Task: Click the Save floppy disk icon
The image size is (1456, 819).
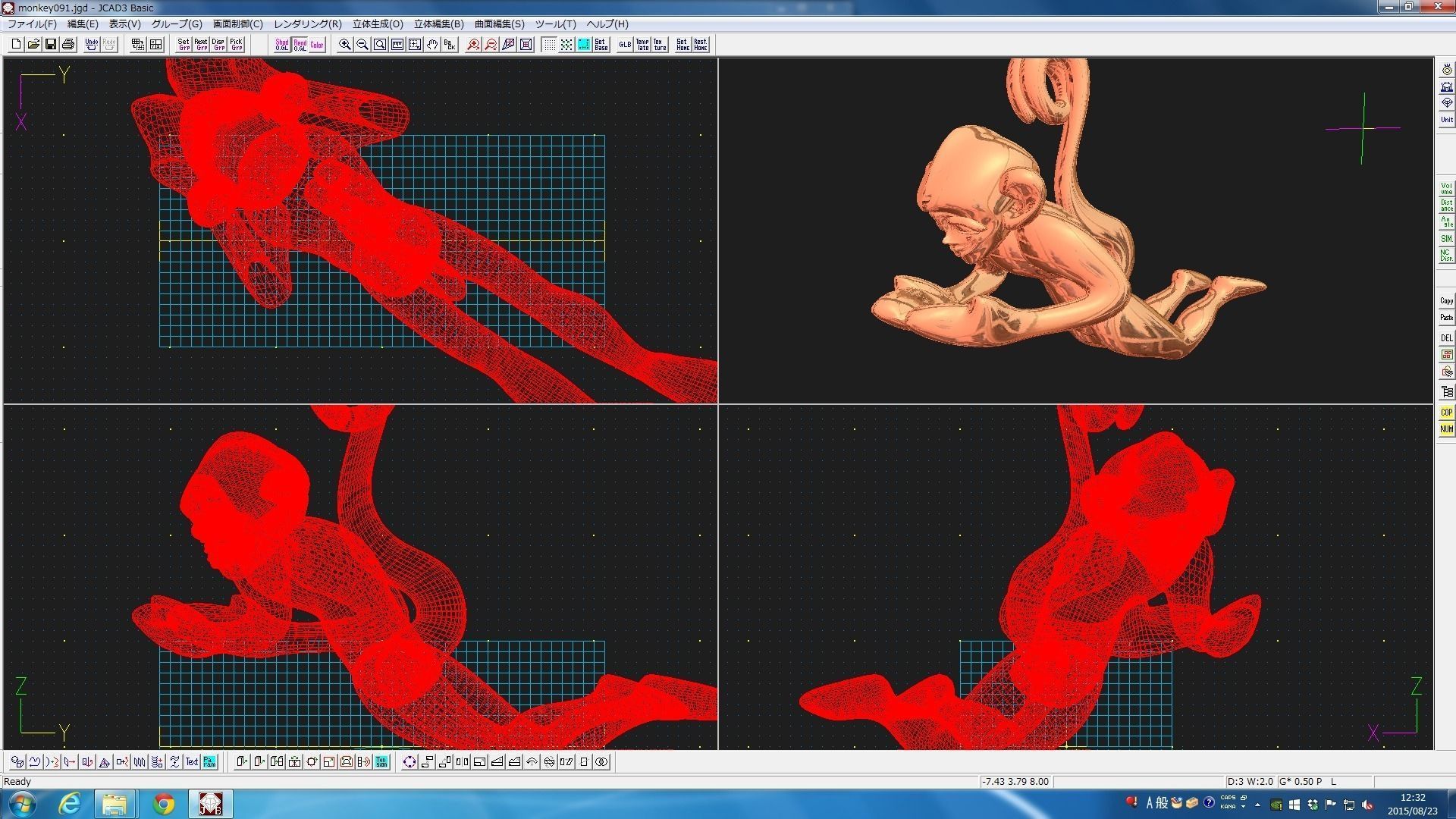Action: [x=51, y=45]
